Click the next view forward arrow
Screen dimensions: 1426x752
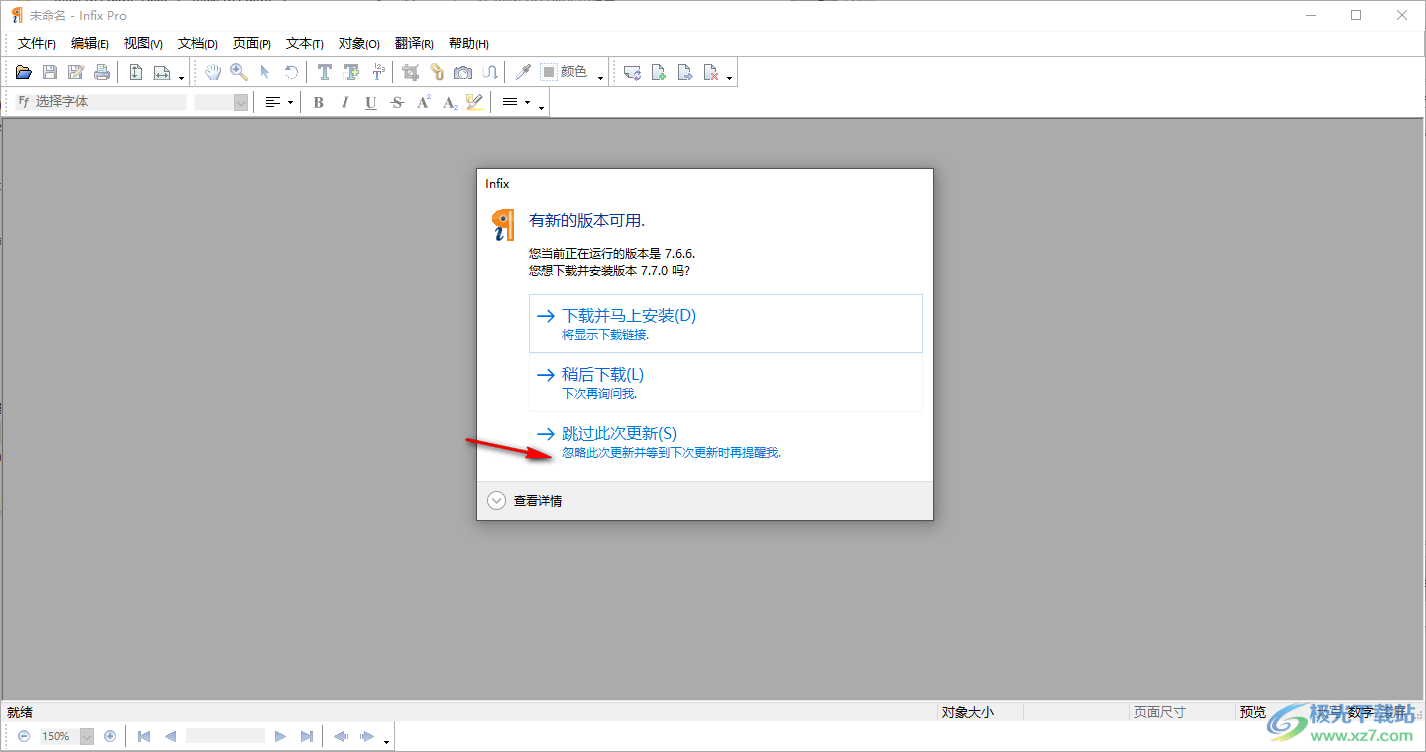point(367,736)
